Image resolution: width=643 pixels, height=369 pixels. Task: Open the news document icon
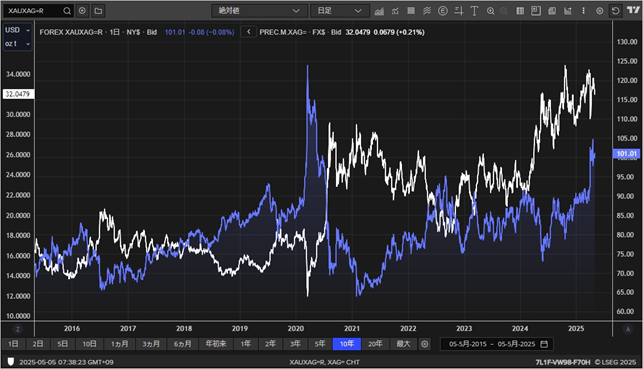click(x=552, y=11)
